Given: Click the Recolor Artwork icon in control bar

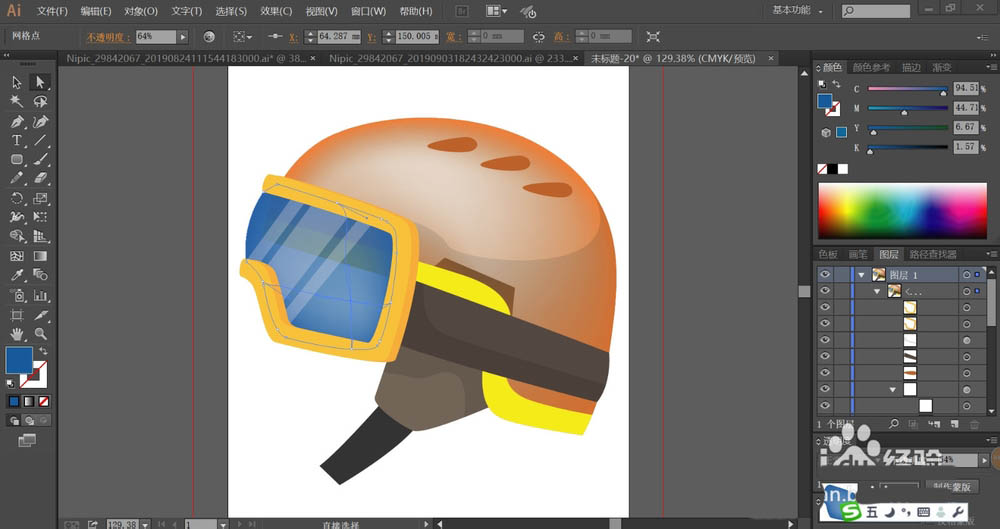Looking at the screenshot, I should (209, 37).
